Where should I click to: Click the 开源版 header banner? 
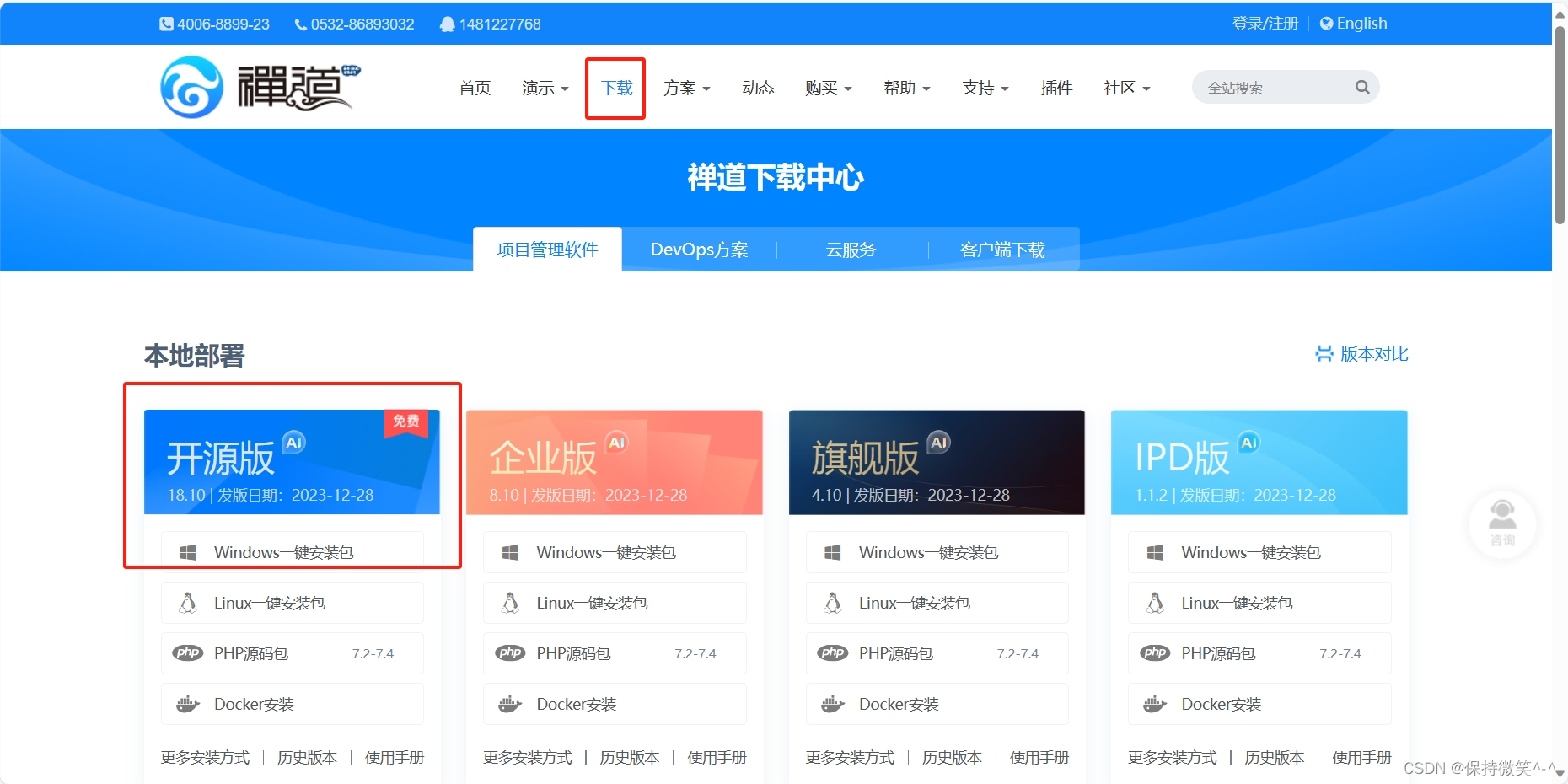(x=292, y=462)
